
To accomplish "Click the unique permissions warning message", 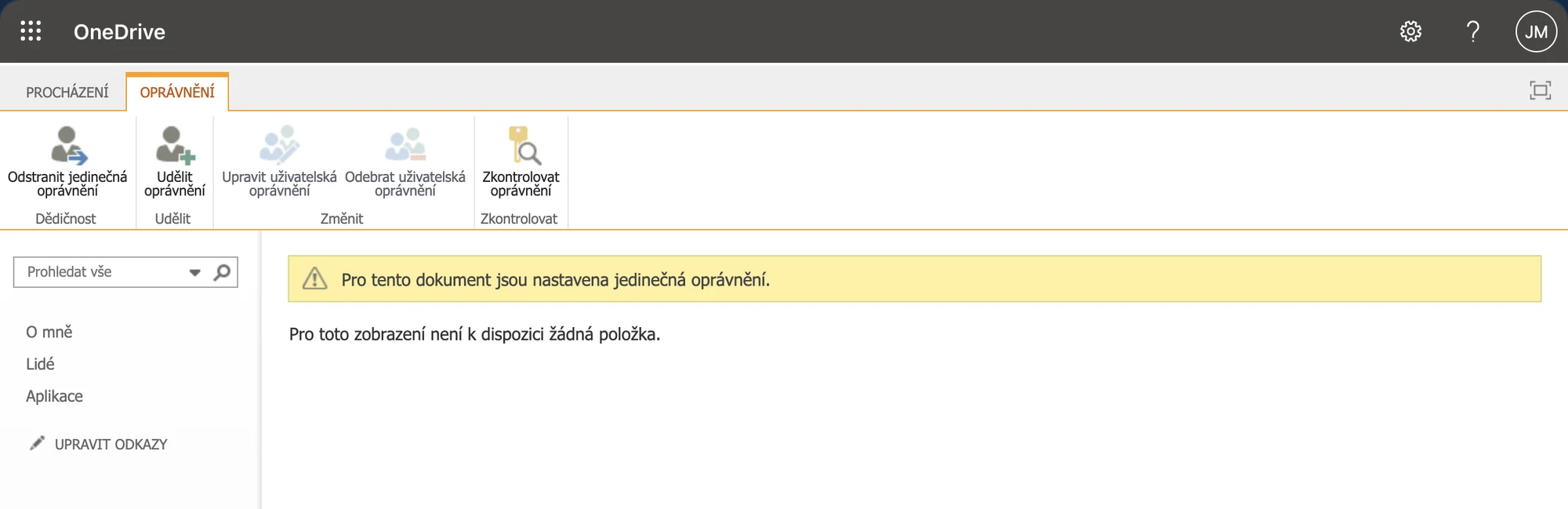I will coord(555,280).
